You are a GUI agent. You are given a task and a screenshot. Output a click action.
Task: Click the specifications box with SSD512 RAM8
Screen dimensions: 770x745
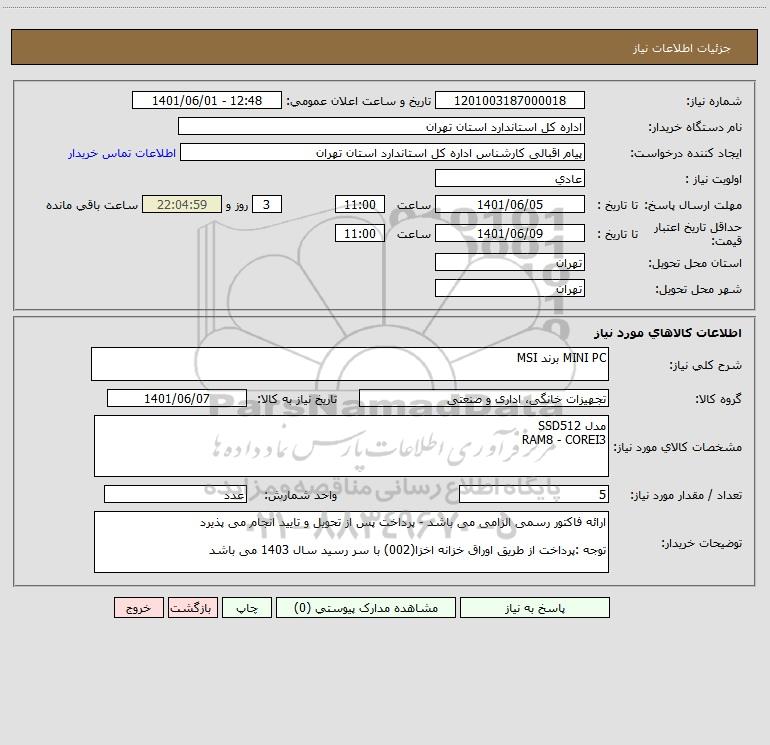click(x=351, y=446)
